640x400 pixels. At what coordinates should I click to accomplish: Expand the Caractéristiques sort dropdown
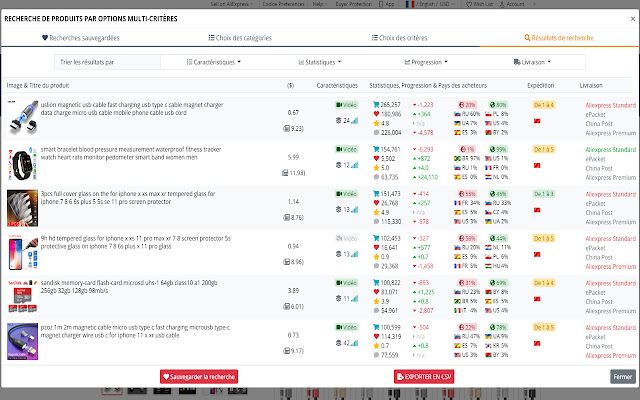pyautogui.click(x=215, y=62)
